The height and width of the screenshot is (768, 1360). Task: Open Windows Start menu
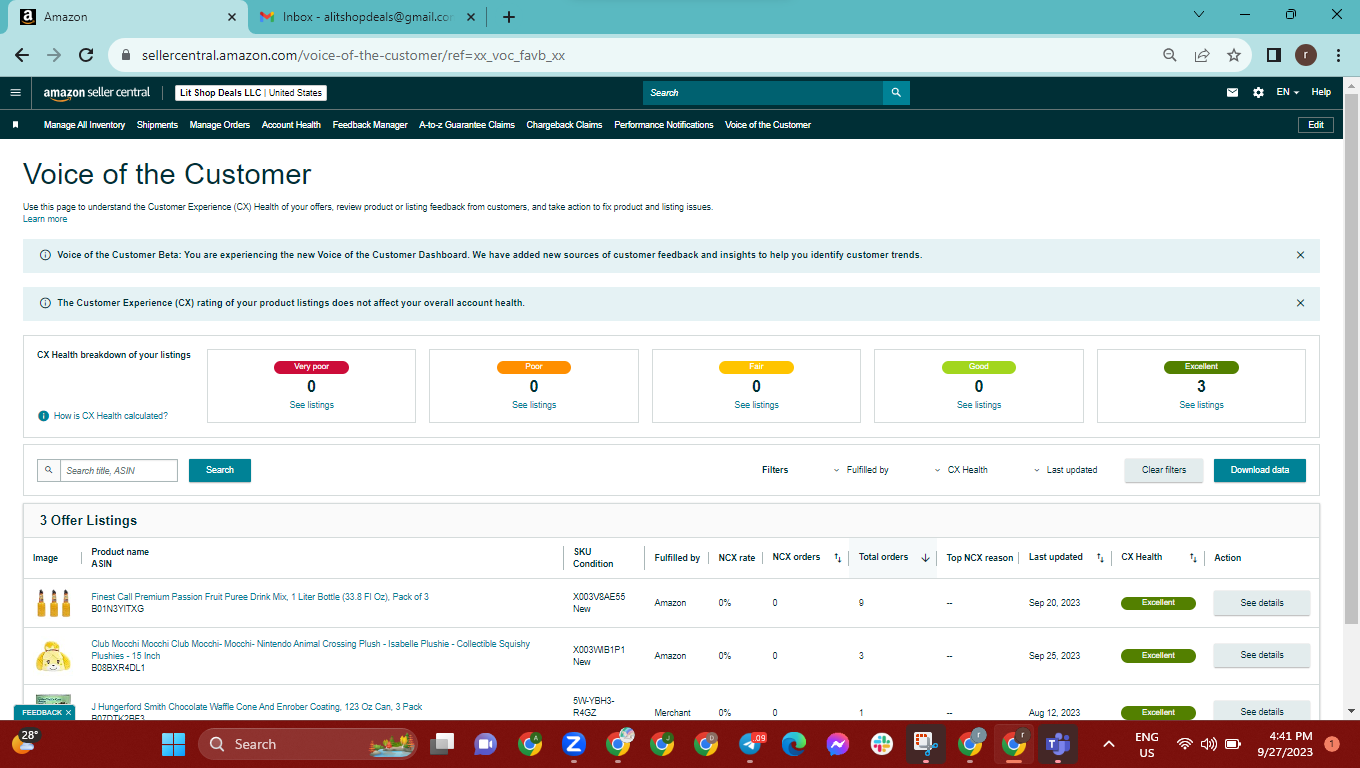(x=173, y=744)
